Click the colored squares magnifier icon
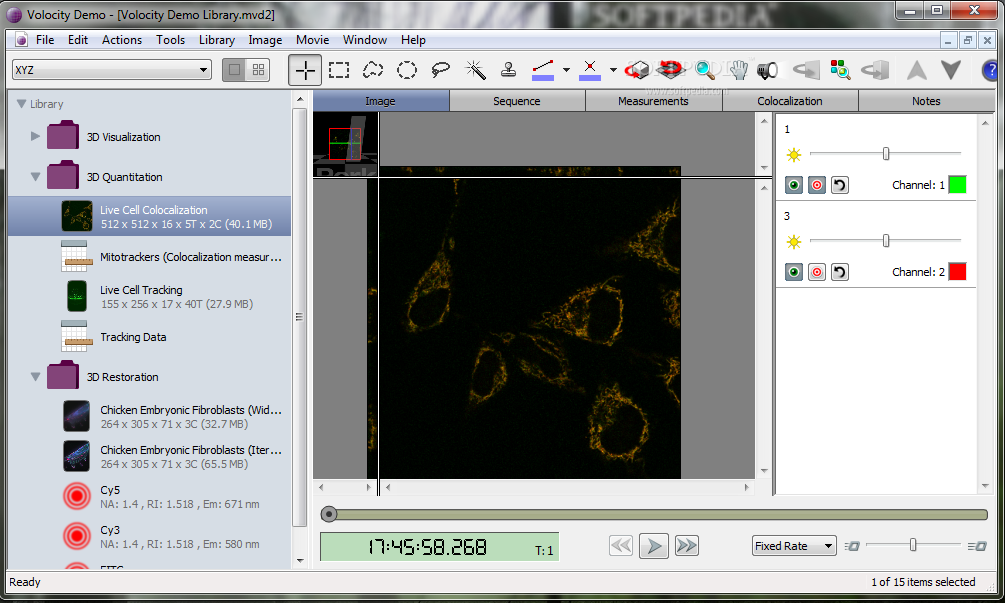This screenshot has width=1005, height=603. [840, 70]
